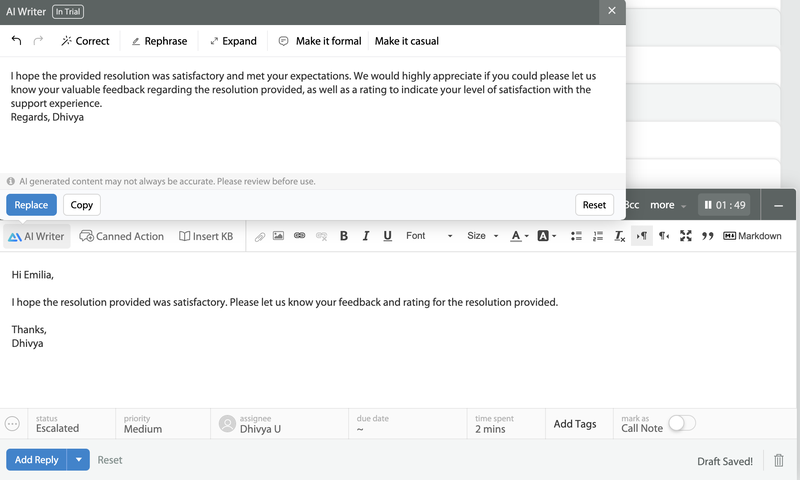Apply italic formatting
800x480 pixels.
tap(366, 236)
